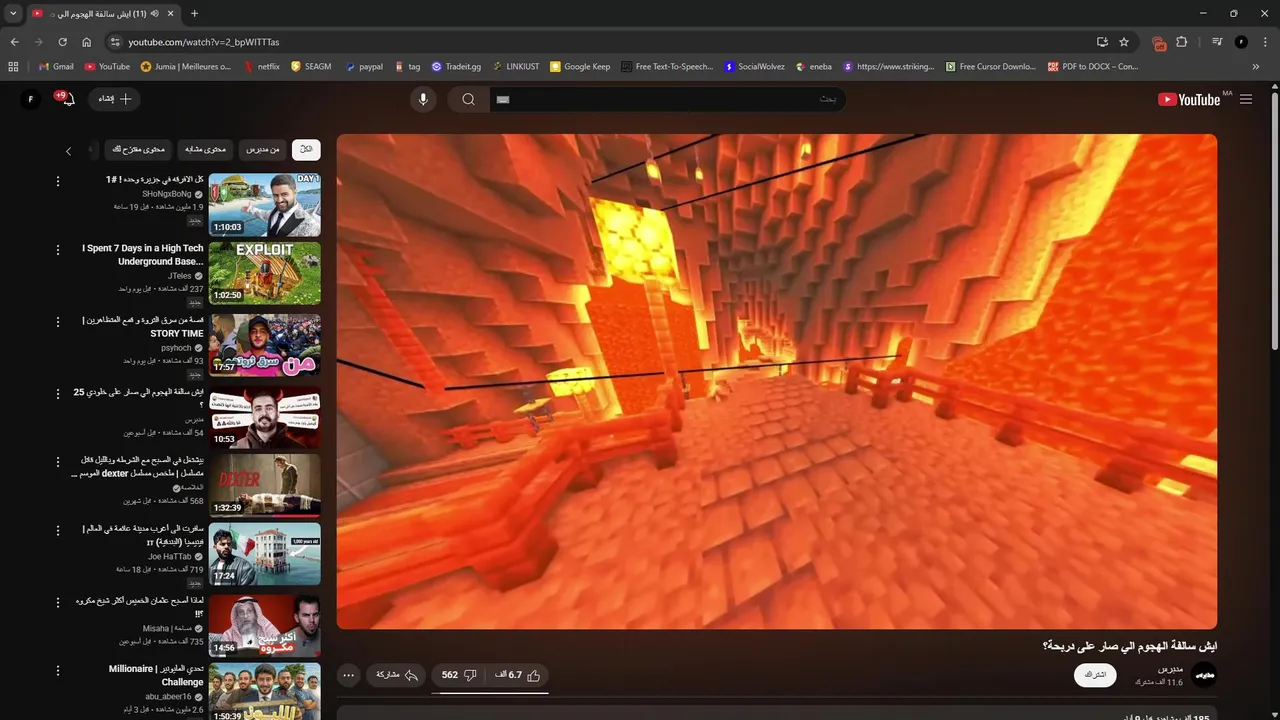The height and width of the screenshot is (720, 1280).
Task: Click the YouTube search text box
Action: click(667, 99)
